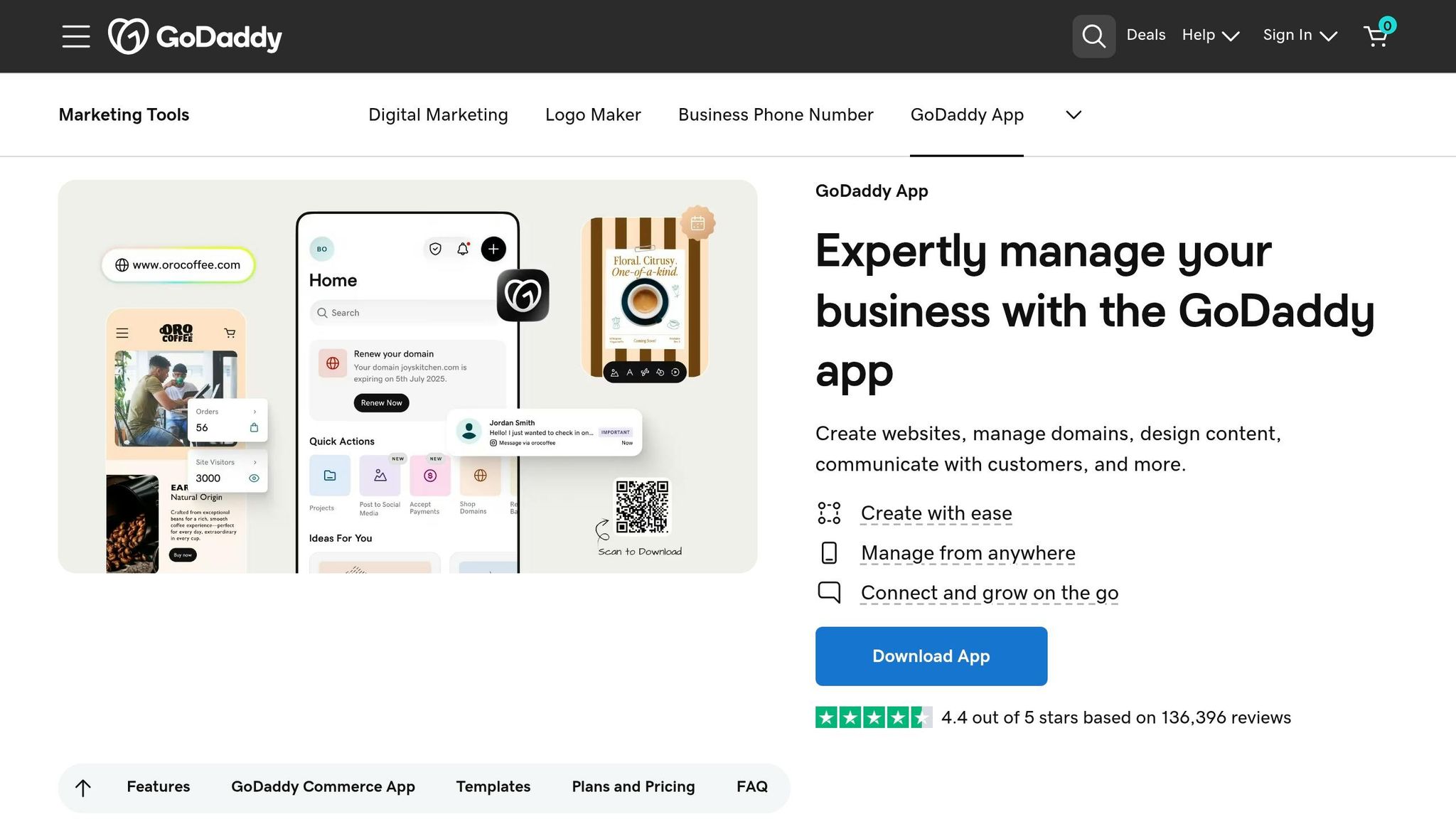Jump to GoDaddy Commerce App section

[323, 787]
